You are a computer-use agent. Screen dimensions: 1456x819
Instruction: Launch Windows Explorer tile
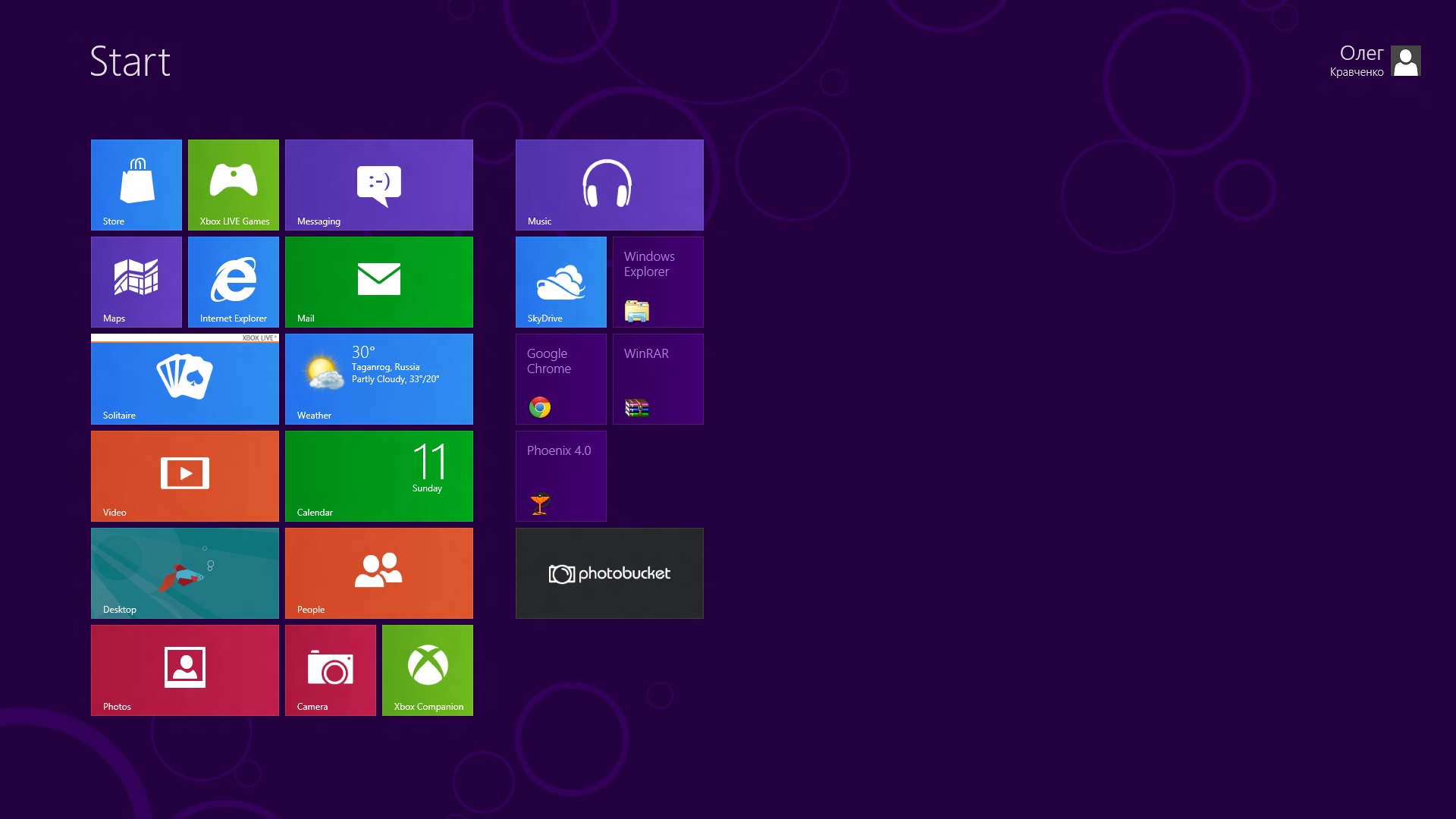point(658,282)
